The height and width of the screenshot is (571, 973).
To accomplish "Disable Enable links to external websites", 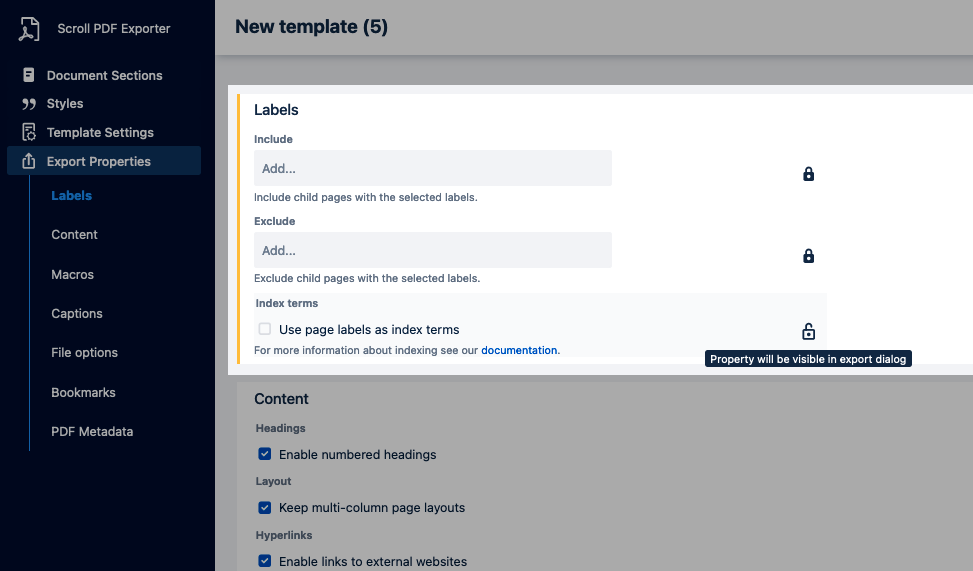I will click(265, 561).
